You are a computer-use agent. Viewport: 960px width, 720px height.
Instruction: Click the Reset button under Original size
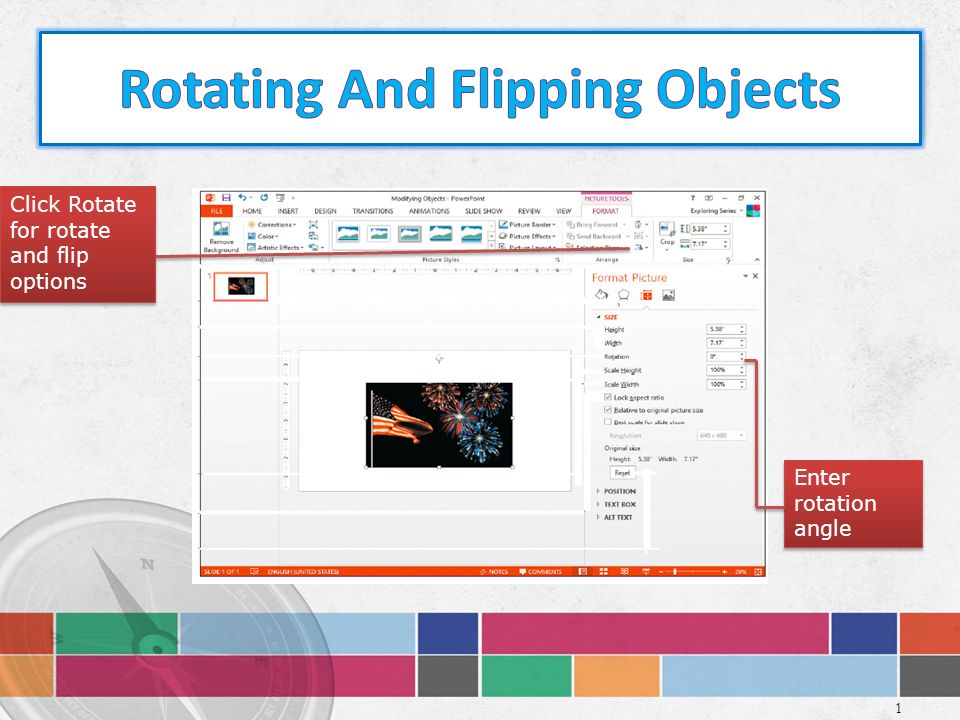click(622, 473)
